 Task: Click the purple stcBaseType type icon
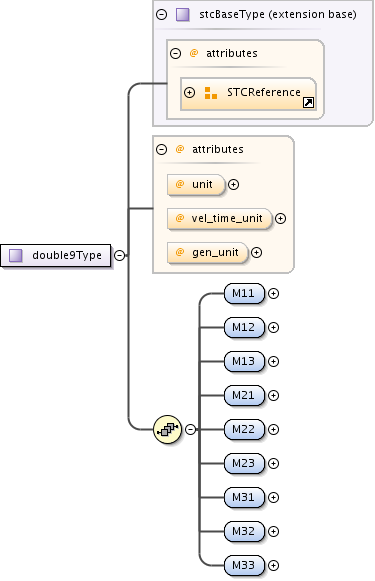tap(182, 14)
